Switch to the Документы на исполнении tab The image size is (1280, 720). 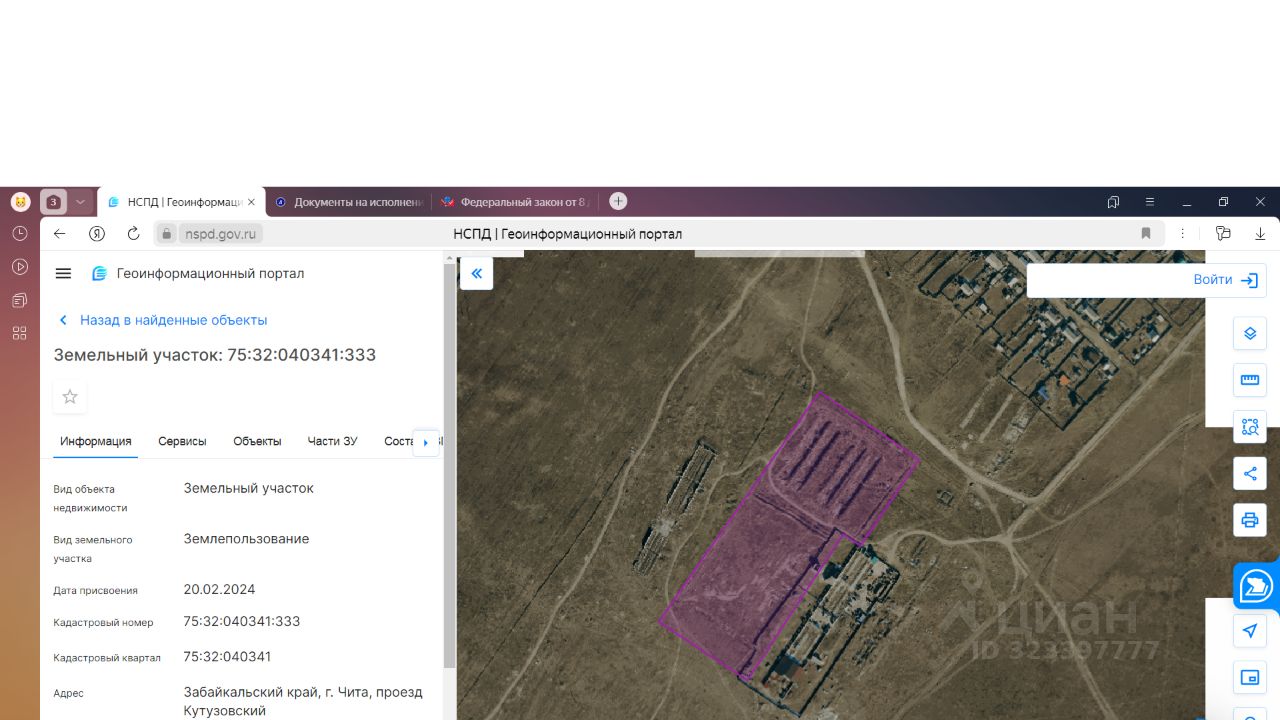pyautogui.click(x=350, y=202)
